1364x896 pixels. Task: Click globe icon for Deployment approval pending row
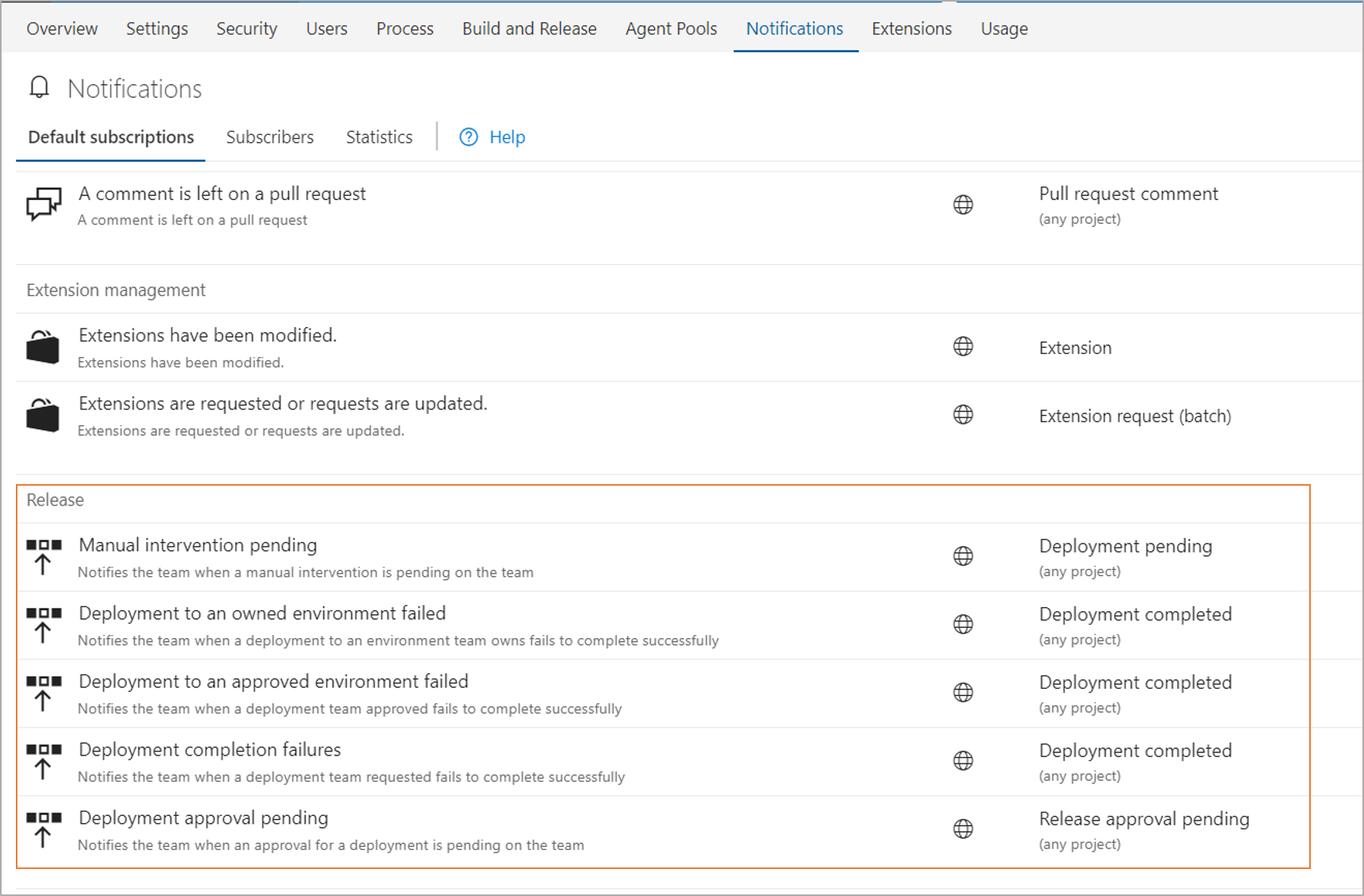tap(963, 829)
